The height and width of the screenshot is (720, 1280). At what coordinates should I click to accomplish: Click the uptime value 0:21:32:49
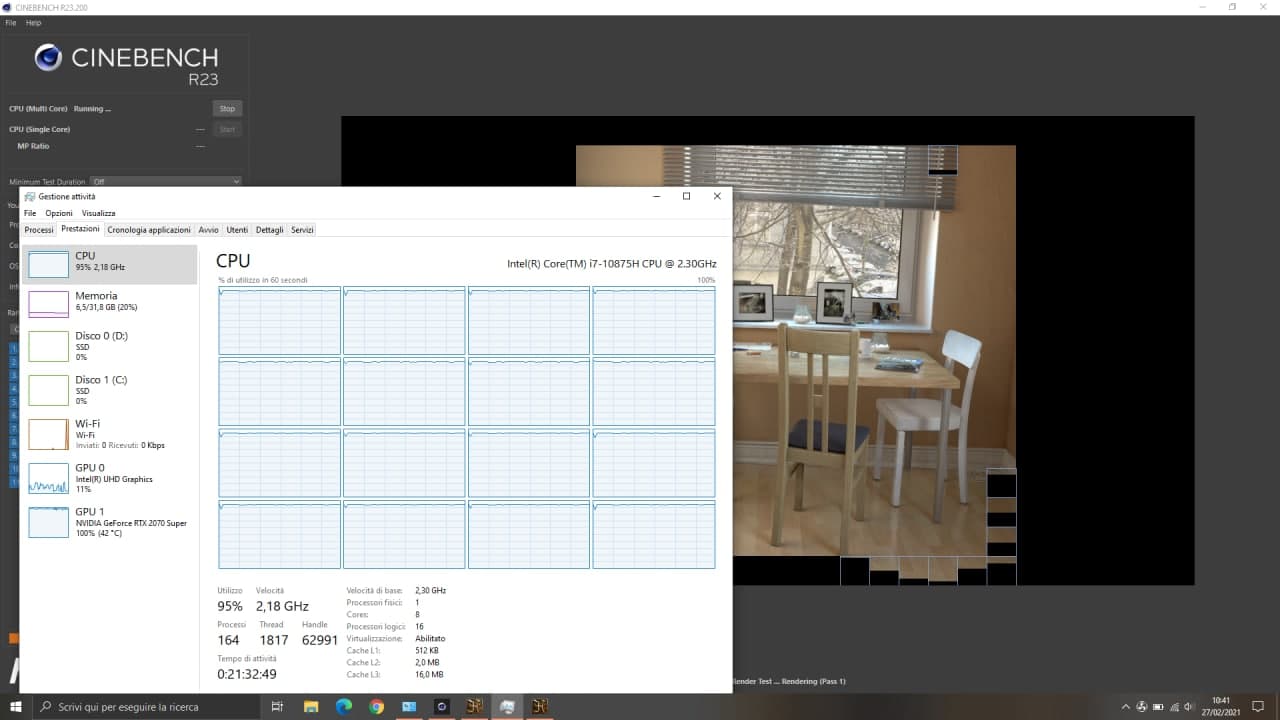(247, 674)
